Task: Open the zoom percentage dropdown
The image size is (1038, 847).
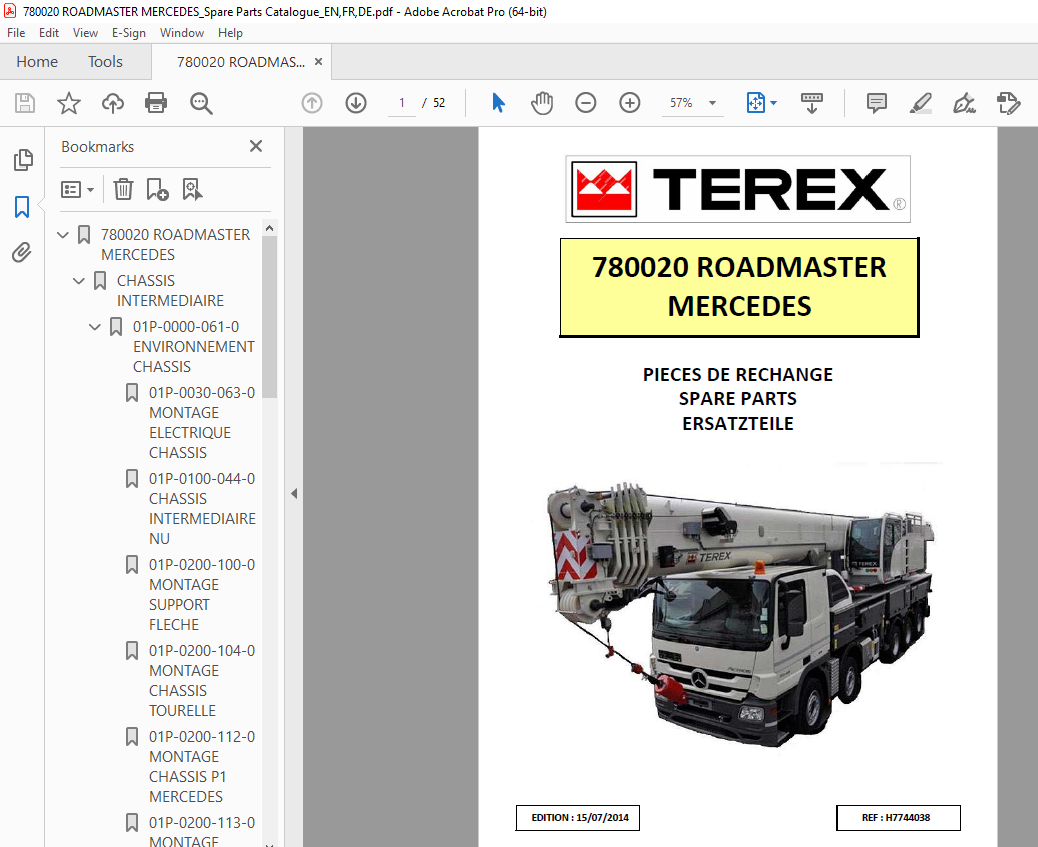Action: [712, 103]
